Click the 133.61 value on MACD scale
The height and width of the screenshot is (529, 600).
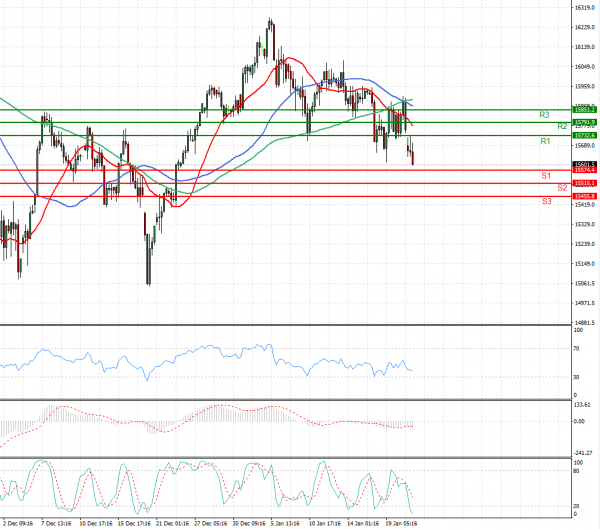pos(582,405)
